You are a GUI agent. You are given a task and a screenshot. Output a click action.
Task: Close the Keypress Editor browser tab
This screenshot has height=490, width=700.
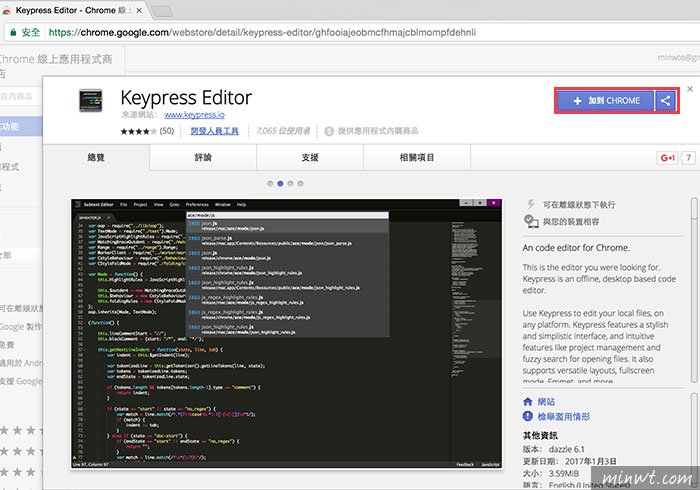pyautogui.click(x=139, y=10)
